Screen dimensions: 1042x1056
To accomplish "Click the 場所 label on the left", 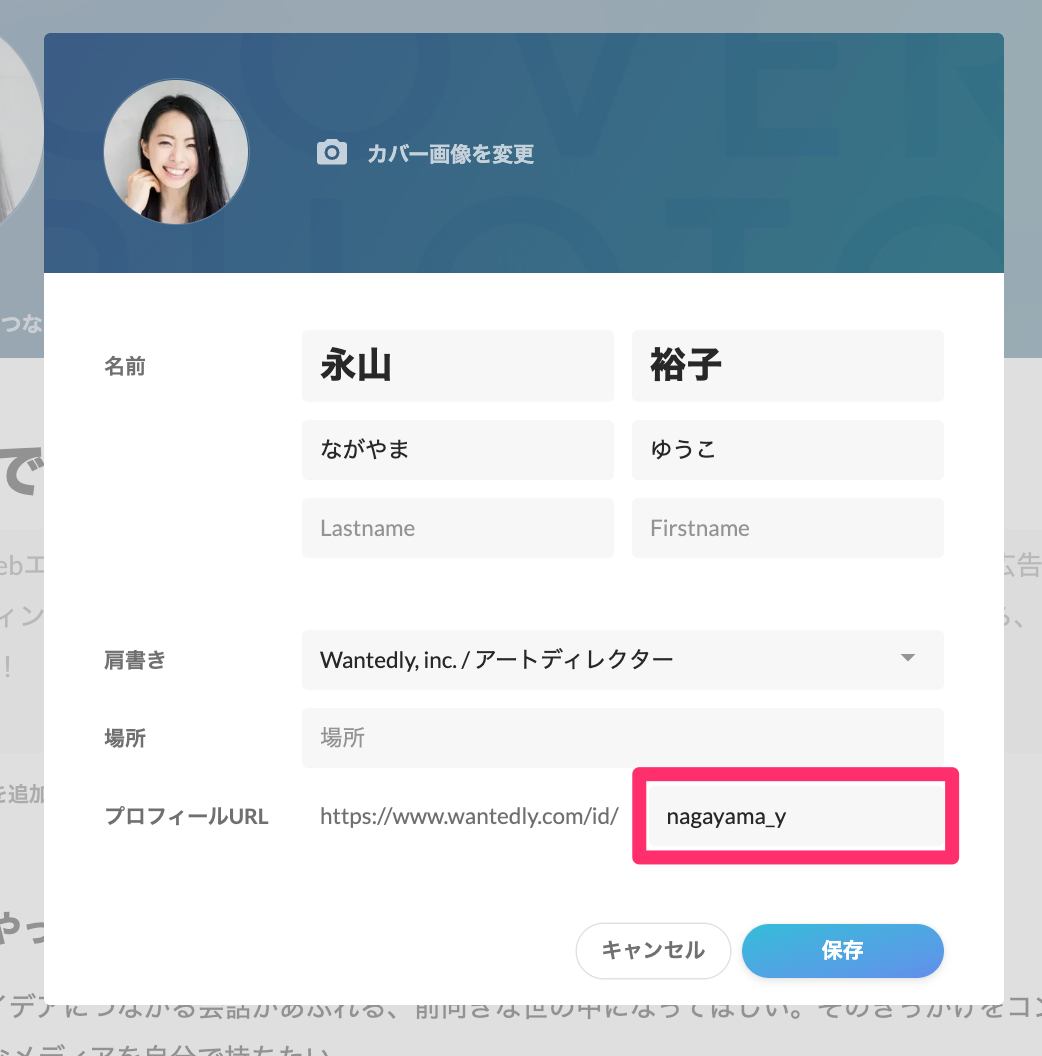I will pyautogui.click(x=125, y=738).
